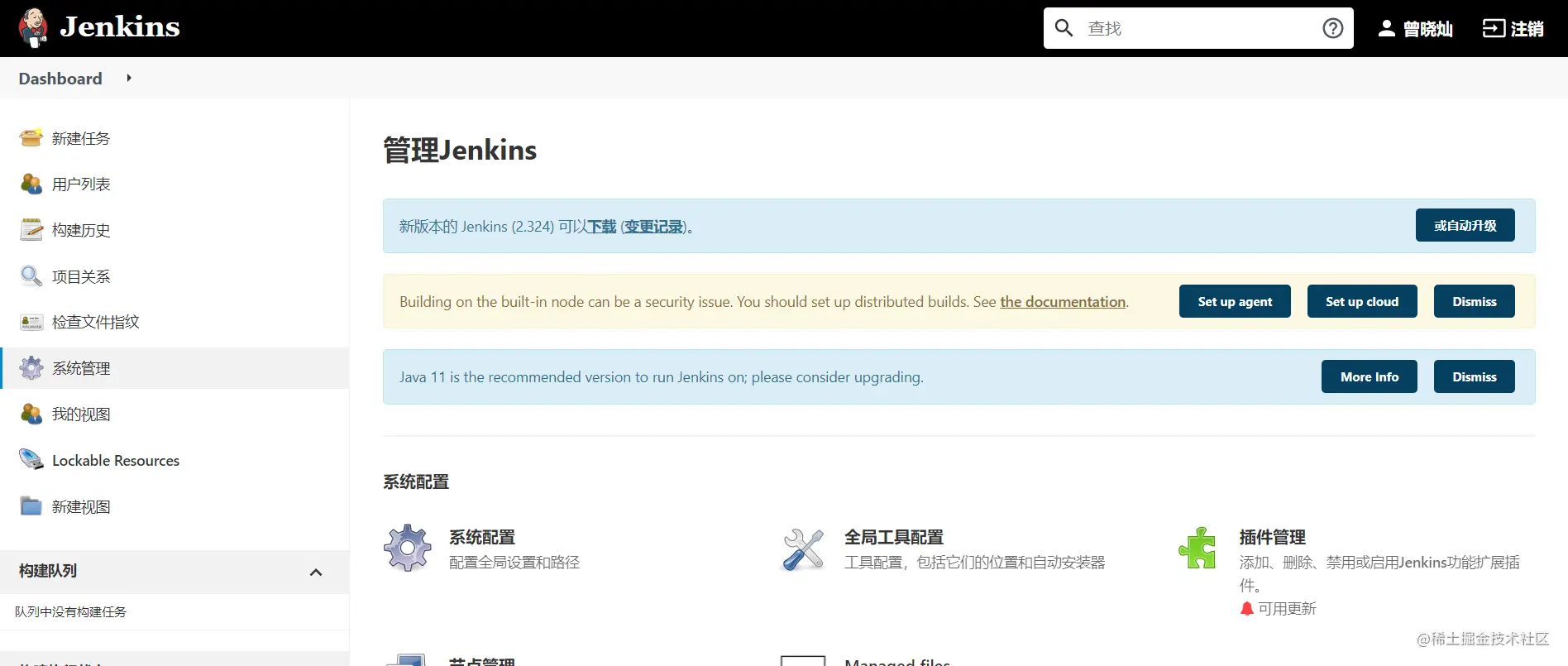The width and height of the screenshot is (1568, 666).
Task: Open search help question mark icon
Action: click(1333, 28)
